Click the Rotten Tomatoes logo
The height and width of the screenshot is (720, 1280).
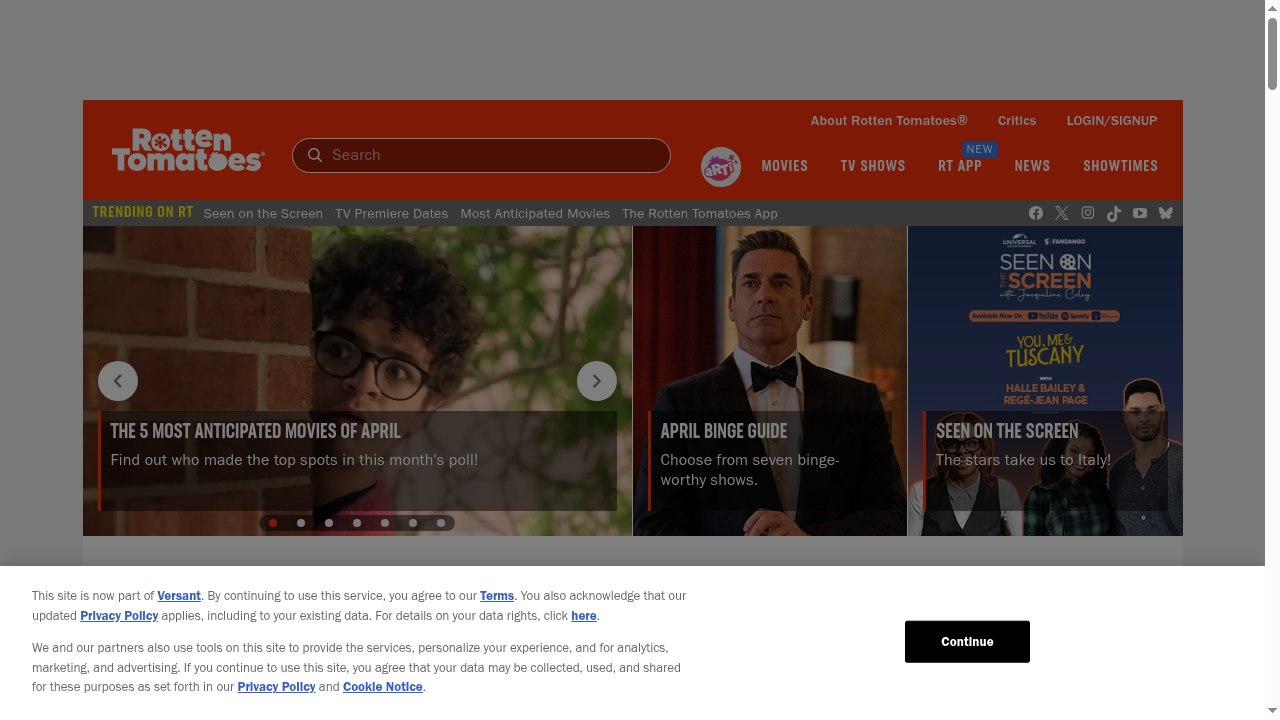[188, 149]
